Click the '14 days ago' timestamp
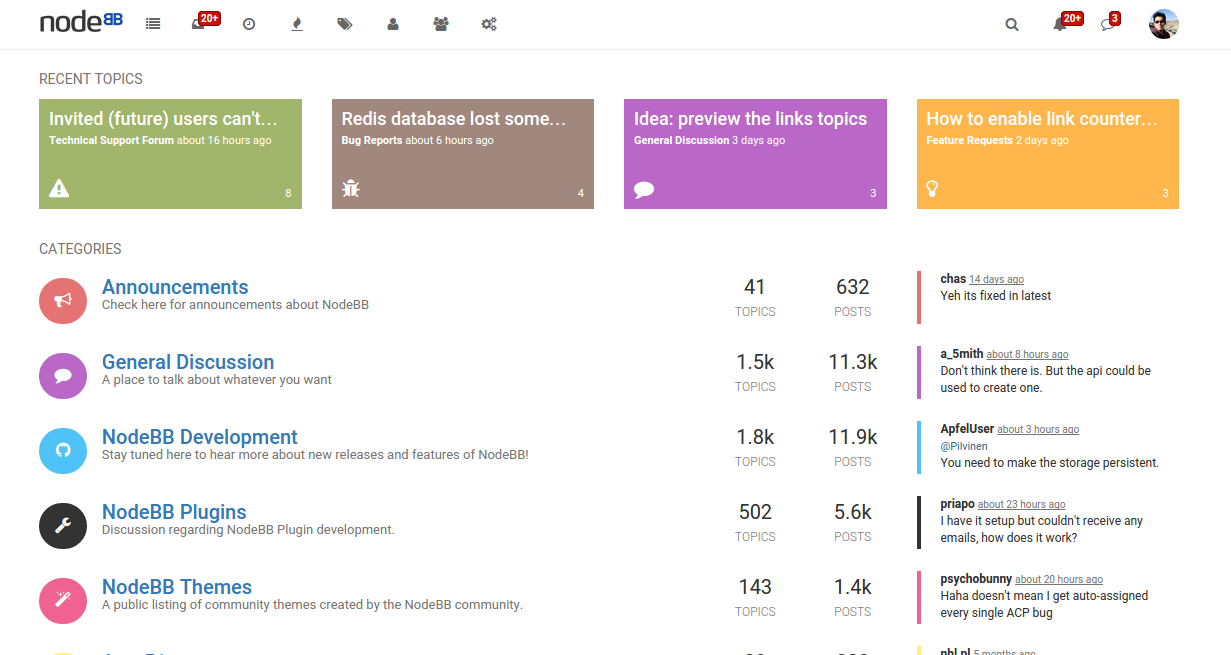1231x655 pixels. coord(996,280)
